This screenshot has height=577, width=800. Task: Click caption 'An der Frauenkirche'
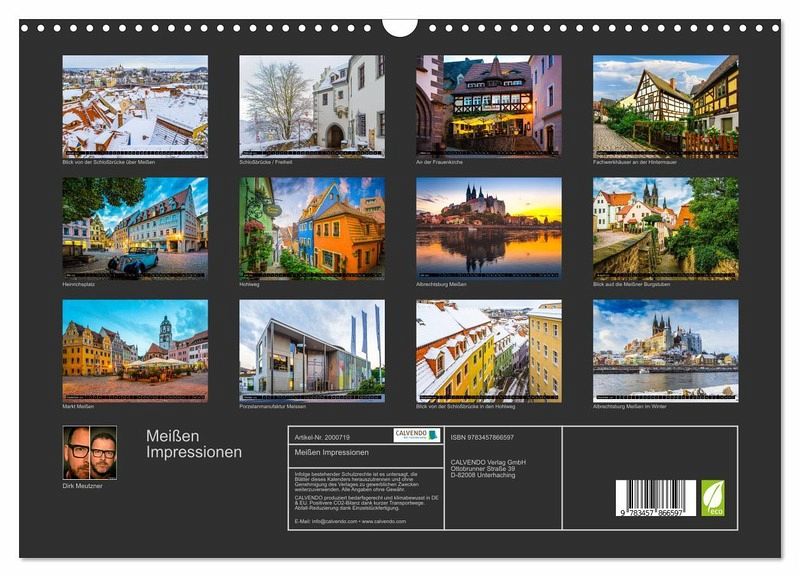[x=439, y=162]
